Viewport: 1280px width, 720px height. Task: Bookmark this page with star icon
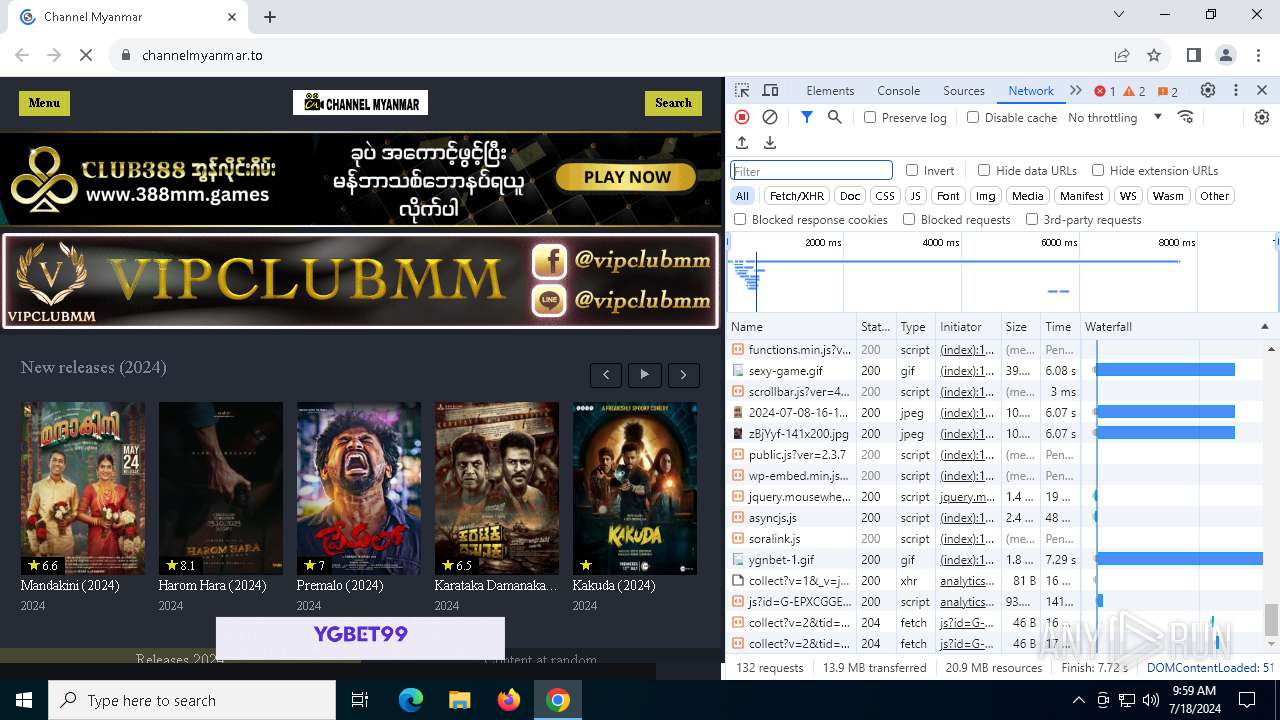coord(1154,55)
